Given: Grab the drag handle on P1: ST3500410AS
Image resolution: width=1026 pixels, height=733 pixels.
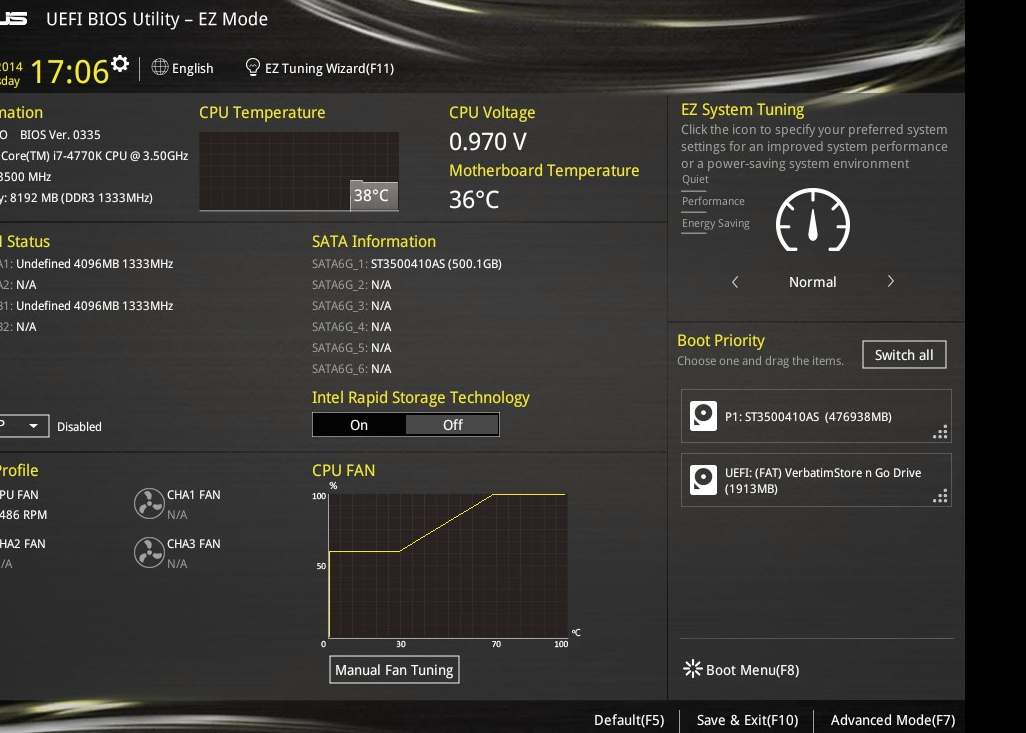Looking at the screenshot, I should click(940, 432).
